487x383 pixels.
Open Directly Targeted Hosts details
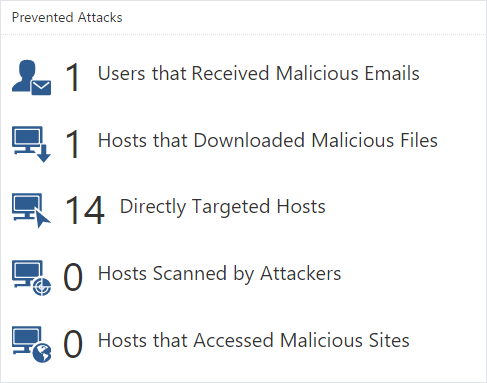(223, 207)
